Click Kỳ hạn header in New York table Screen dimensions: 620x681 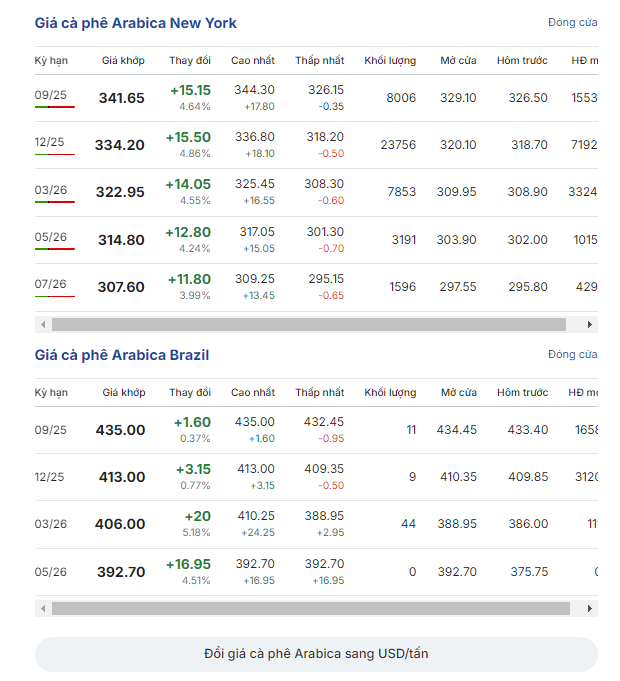[x=51, y=60]
